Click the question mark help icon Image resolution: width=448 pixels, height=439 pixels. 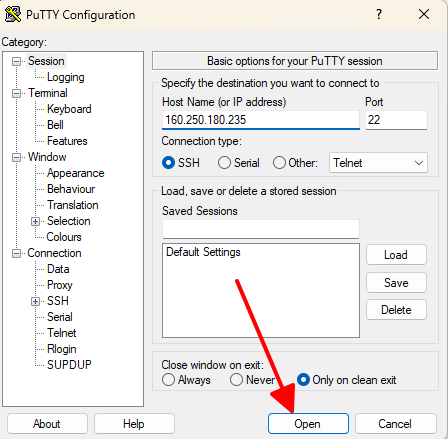(379, 14)
